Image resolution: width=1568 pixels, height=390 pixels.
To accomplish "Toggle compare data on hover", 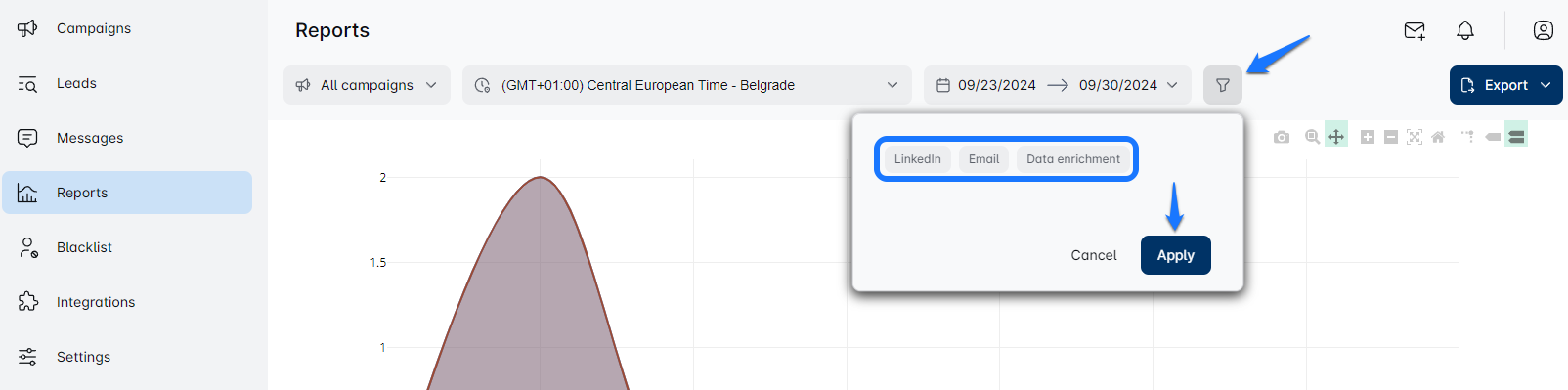I will point(1516,137).
